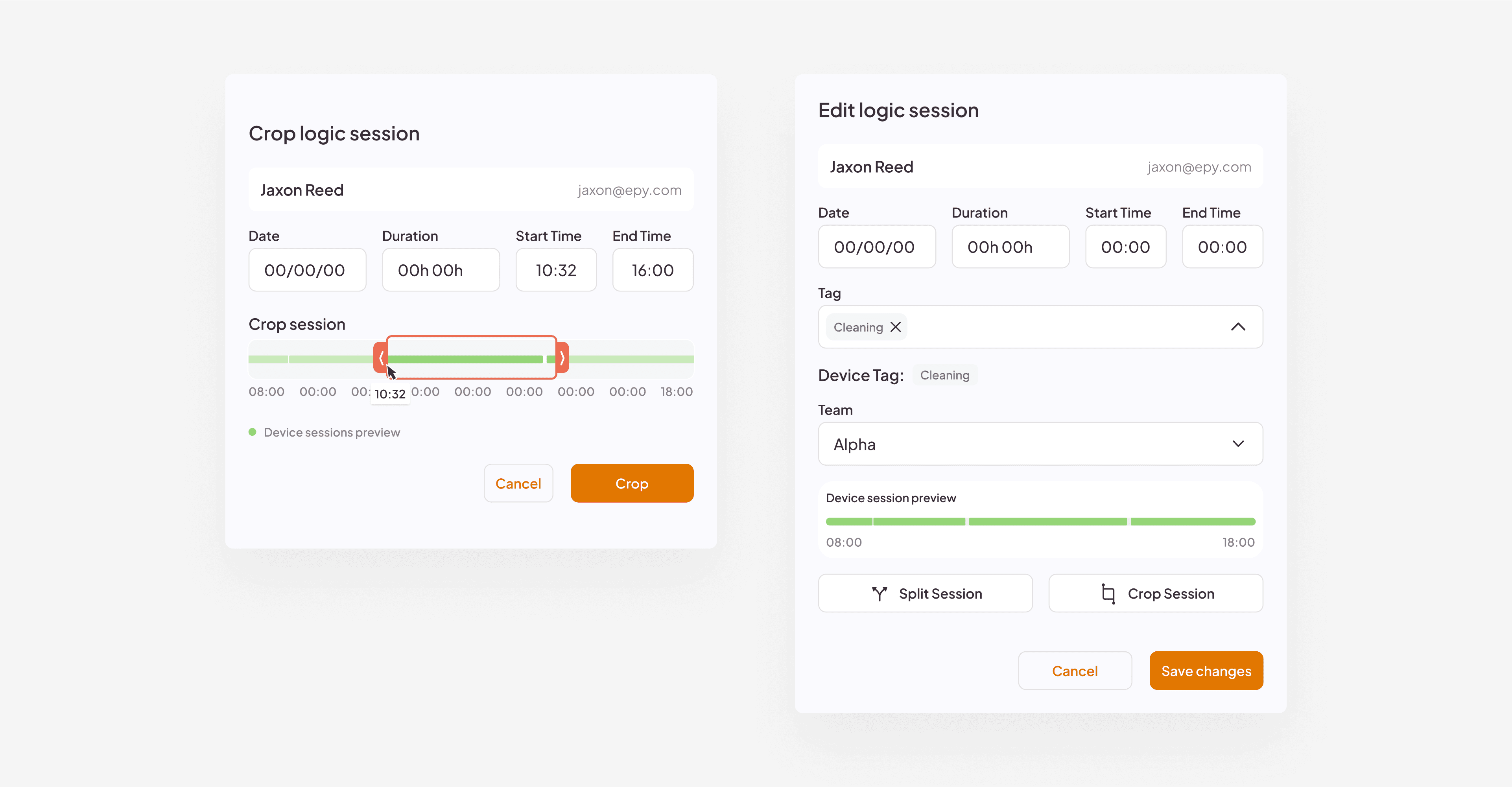Viewport: 1512px width, 787px height.
Task: Click the Crop logic session title
Action: 334,133
